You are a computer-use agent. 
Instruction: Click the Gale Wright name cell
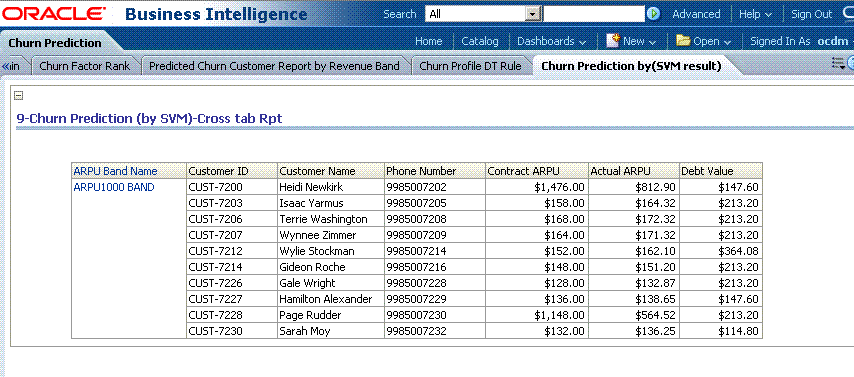tap(331, 283)
